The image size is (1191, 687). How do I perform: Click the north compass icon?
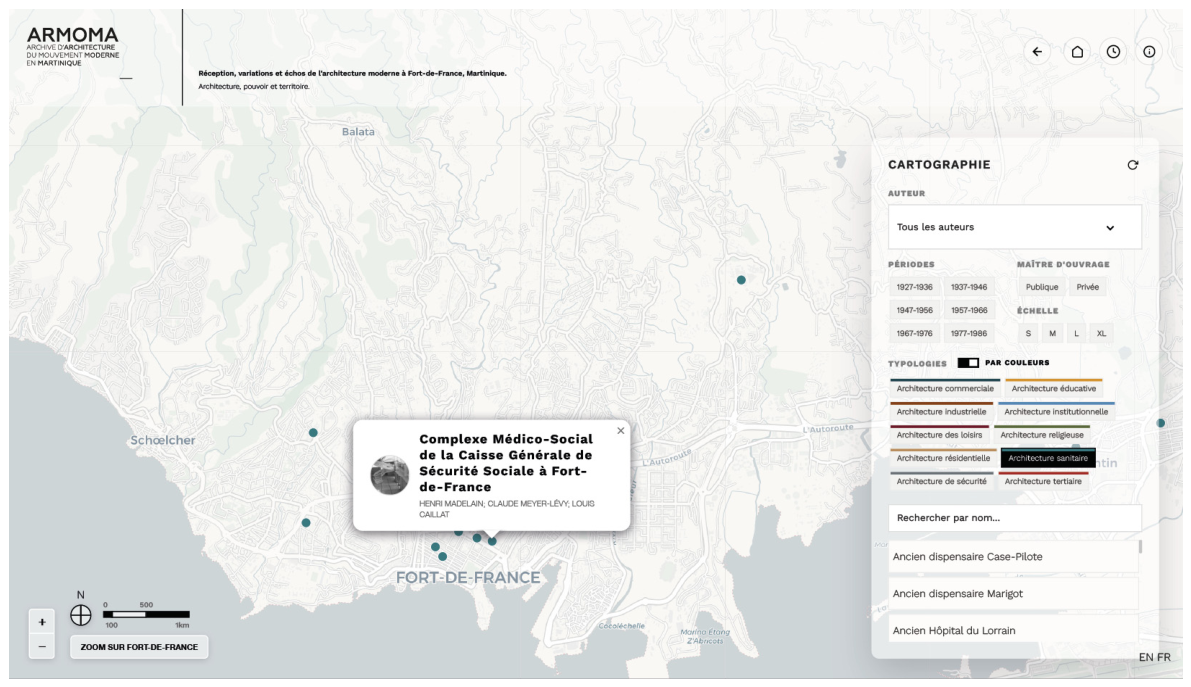(x=81, y=615)
